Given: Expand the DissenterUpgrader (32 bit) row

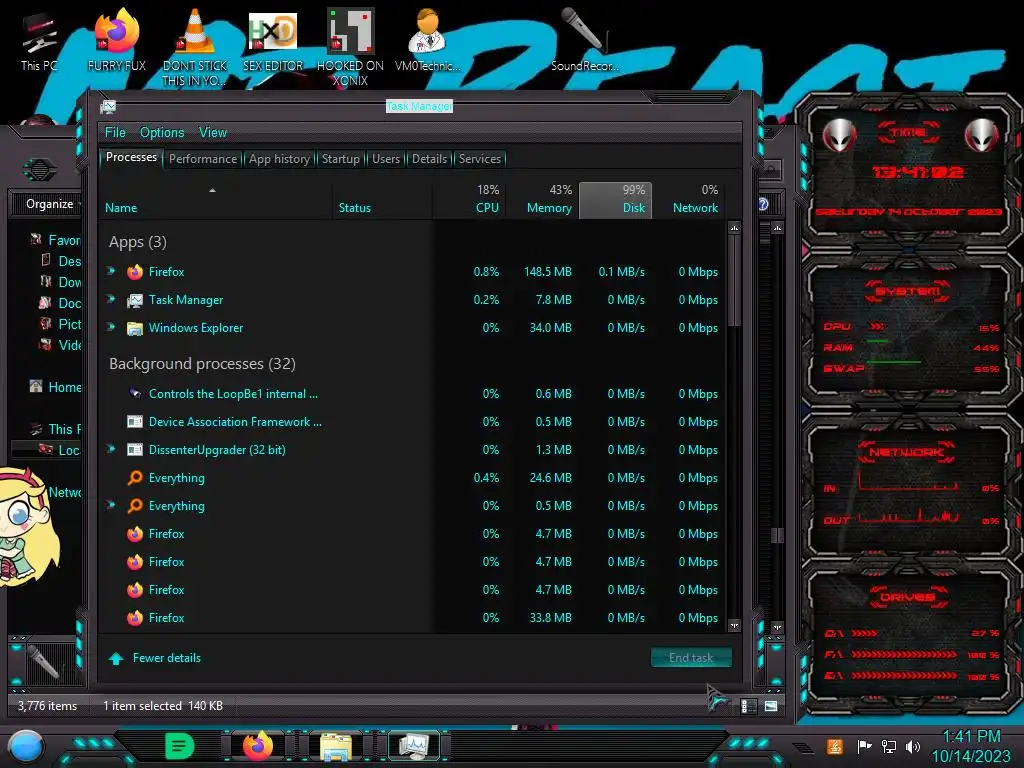Looking at the screenshot, I should 111,449.
